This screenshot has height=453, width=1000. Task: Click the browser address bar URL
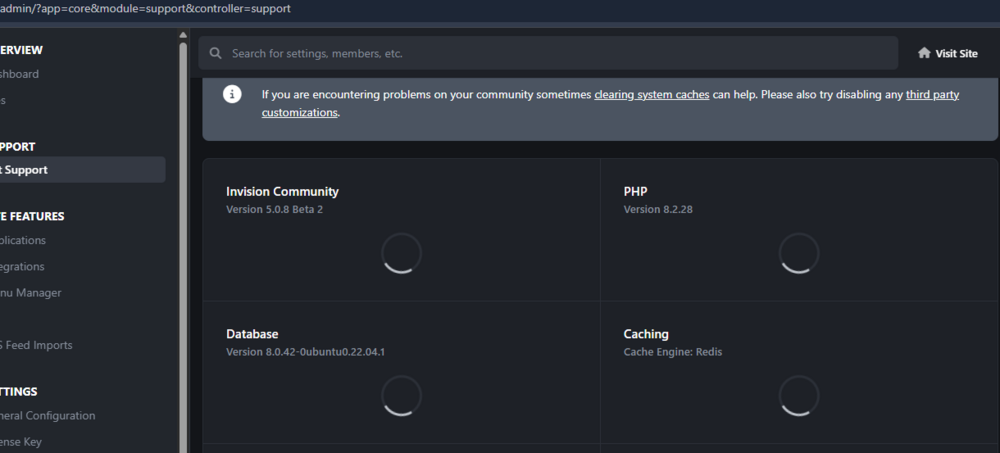pyautogui.click(x=145, y=9)
